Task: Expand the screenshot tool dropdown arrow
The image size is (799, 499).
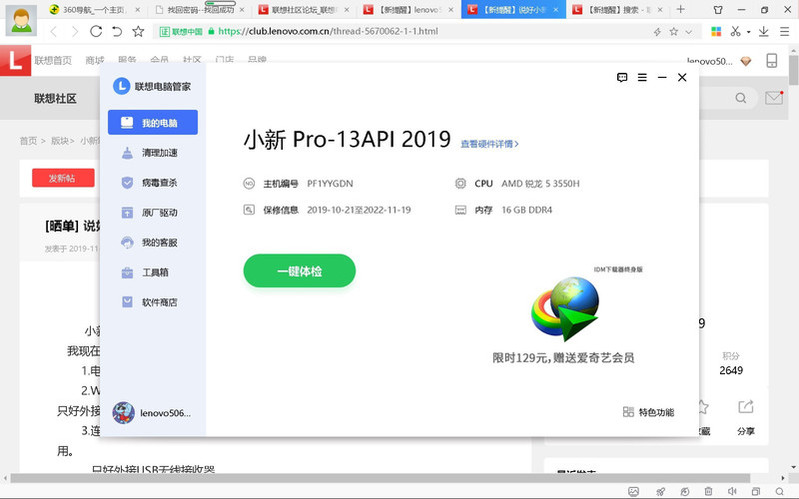Action: [749, 32]
